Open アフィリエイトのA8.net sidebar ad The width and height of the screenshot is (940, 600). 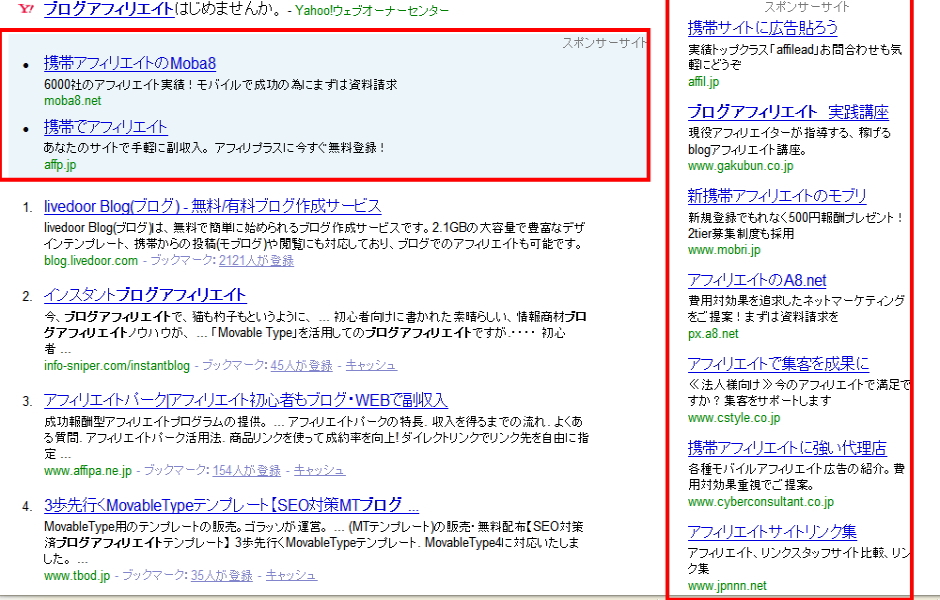coord(757,280)
